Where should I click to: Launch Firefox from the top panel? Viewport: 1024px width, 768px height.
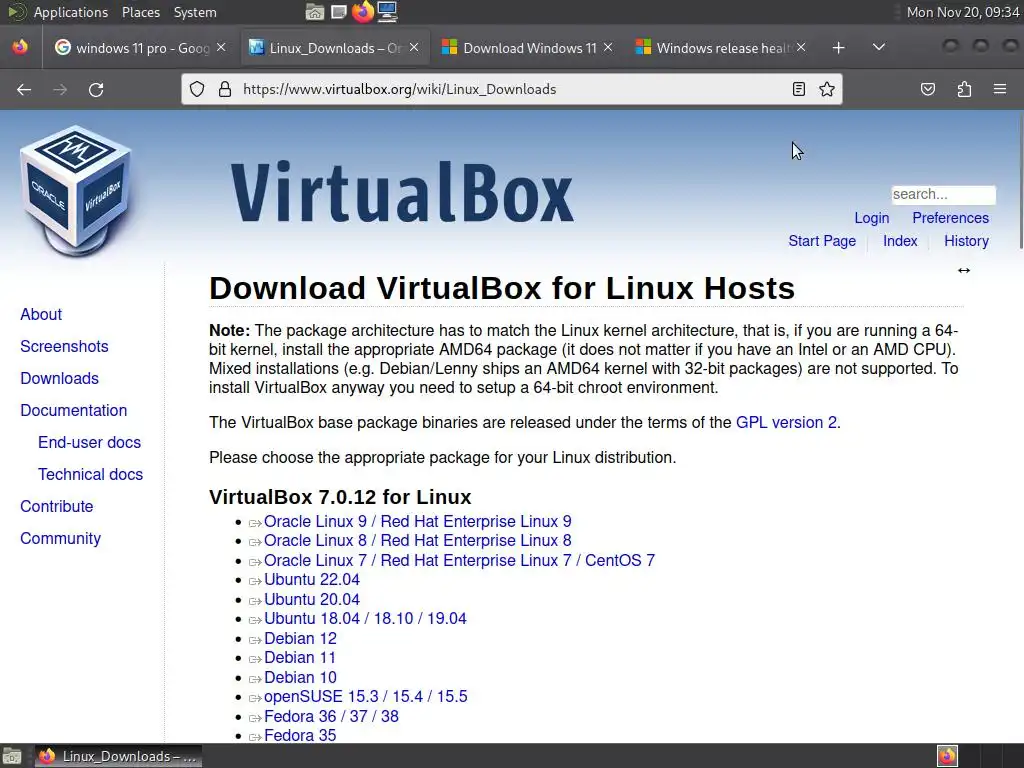pos(363,12)
